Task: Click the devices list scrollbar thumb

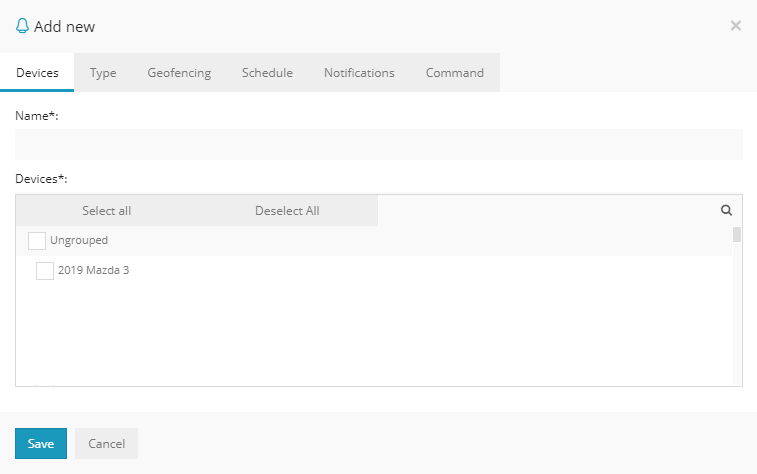Action: tap(737, 235)
